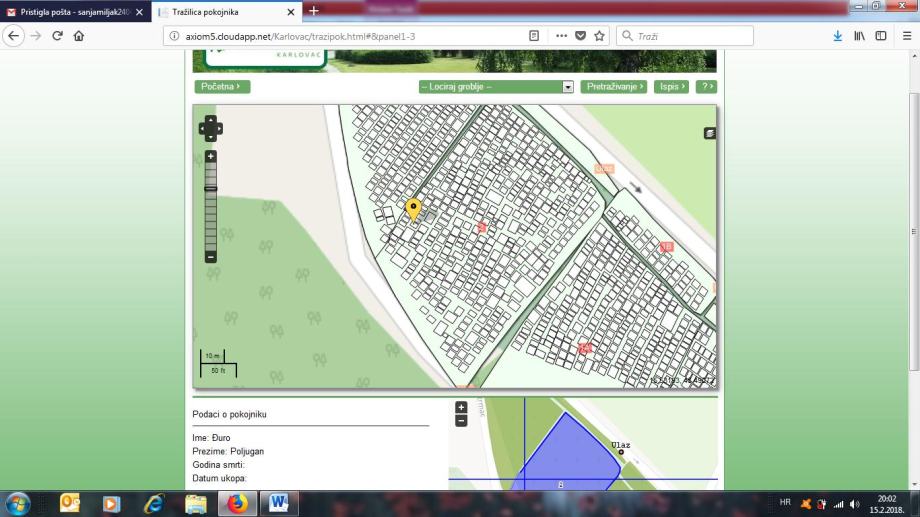
Task: Open the browser home page
Action: click(x=79, y=36)
